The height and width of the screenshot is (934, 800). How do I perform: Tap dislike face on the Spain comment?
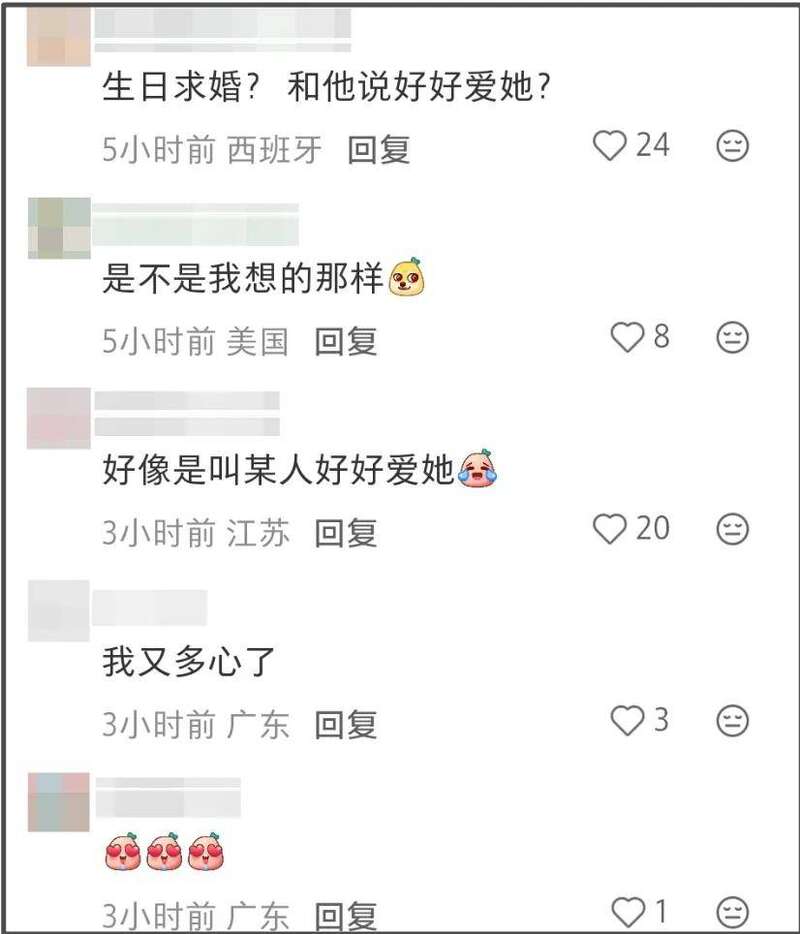[732, 146]
